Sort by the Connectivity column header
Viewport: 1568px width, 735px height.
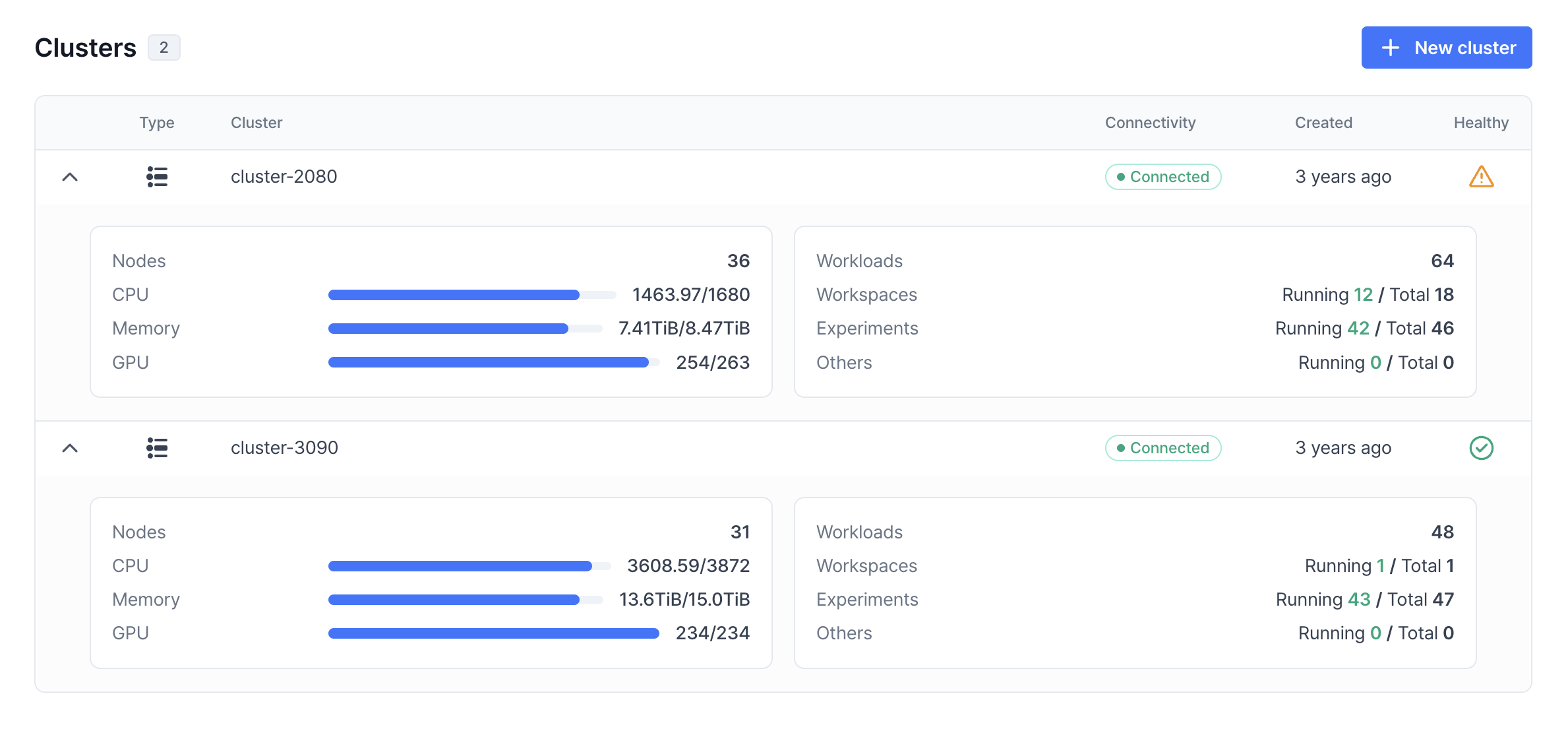[1150, 123]
